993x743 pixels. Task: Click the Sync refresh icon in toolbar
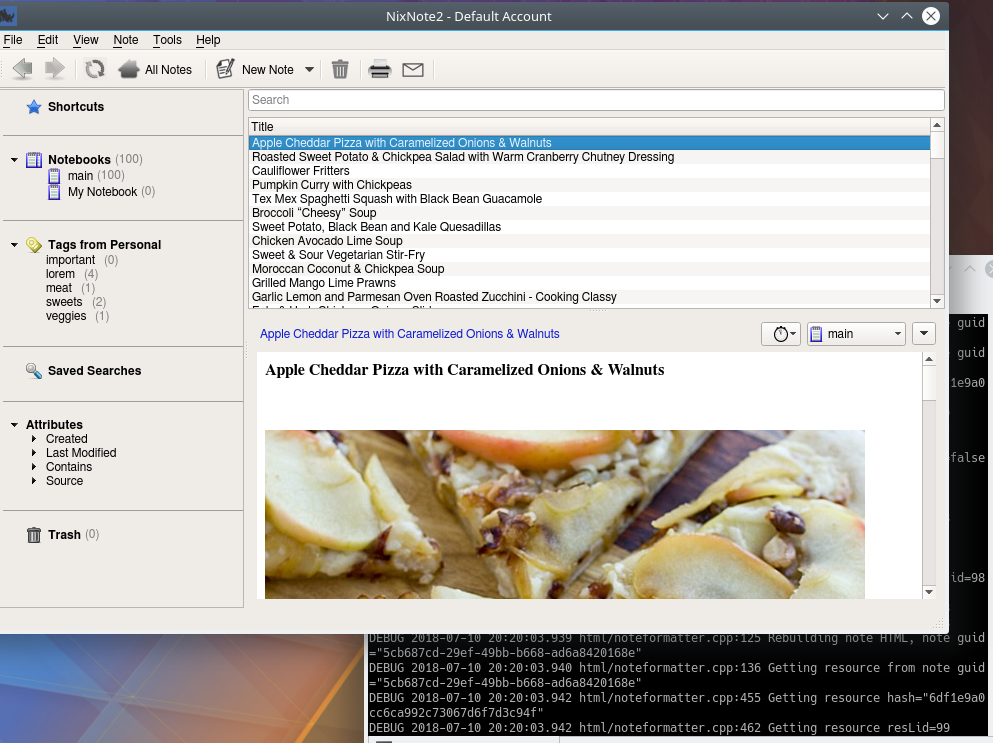pyautogui.click(x=95, y=69)
